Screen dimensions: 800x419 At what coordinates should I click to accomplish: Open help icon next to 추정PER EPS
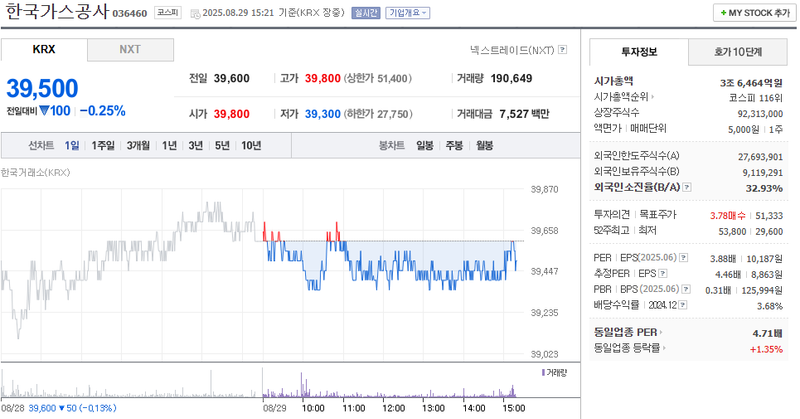(662, 274)
